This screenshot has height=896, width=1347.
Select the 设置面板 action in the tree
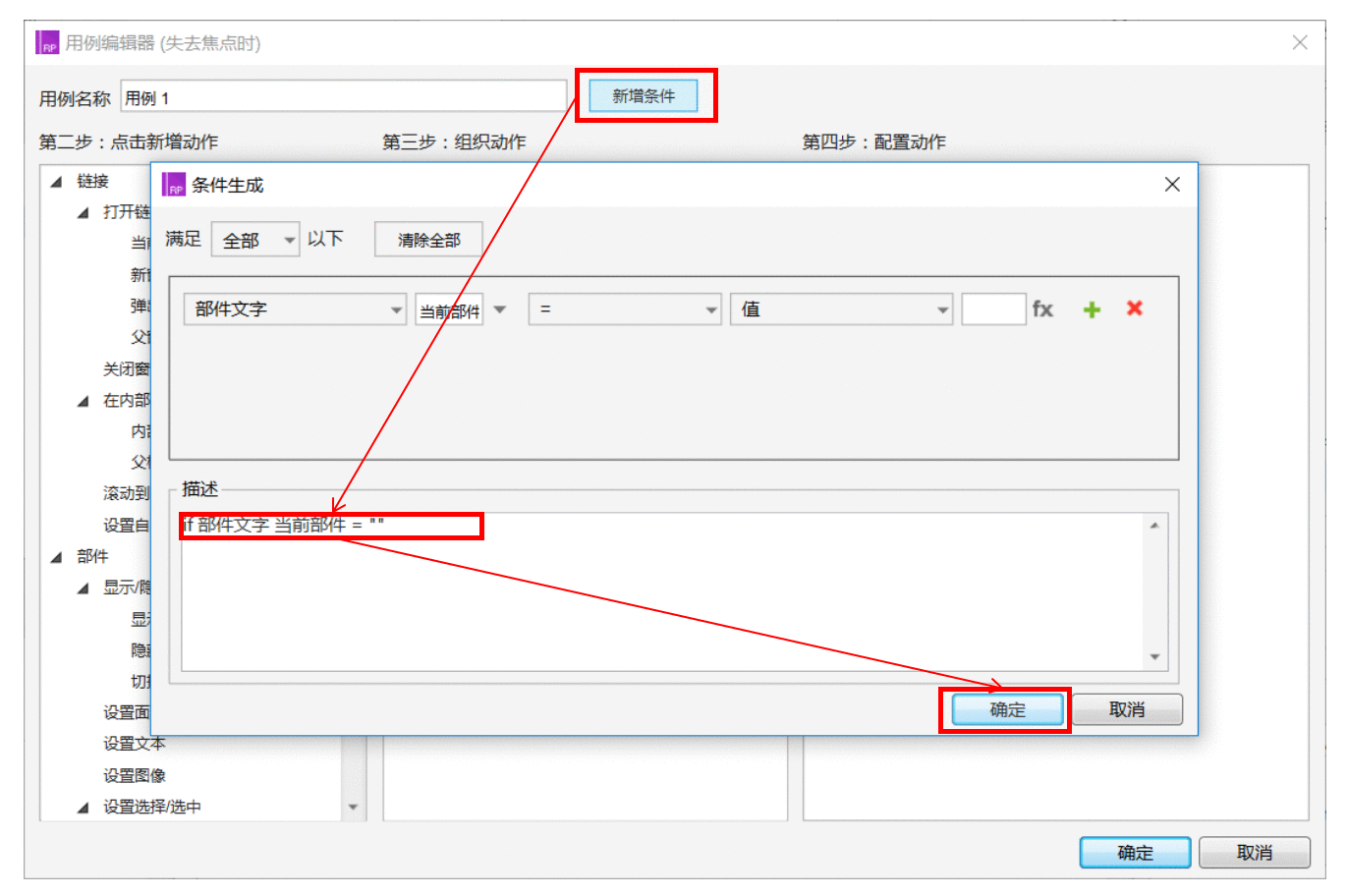coord(127,712)
